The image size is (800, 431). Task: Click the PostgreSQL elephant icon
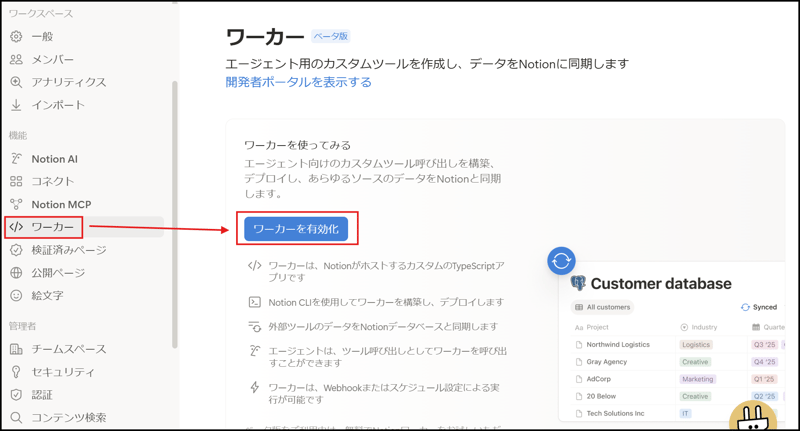point(578,283)
